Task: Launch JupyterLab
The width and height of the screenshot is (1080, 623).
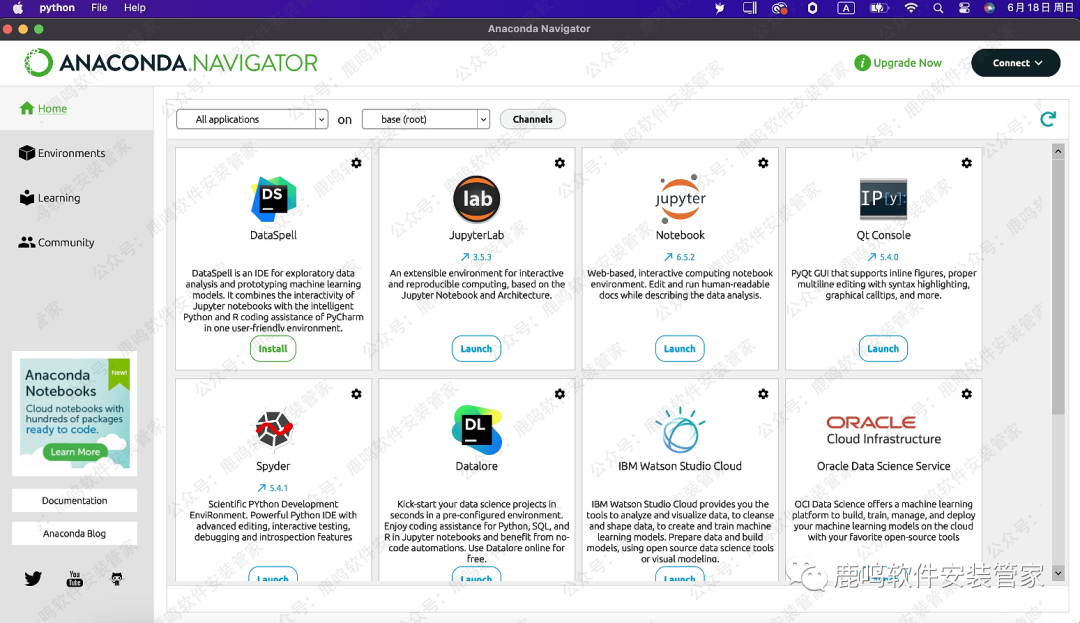Action: point(476,349)
